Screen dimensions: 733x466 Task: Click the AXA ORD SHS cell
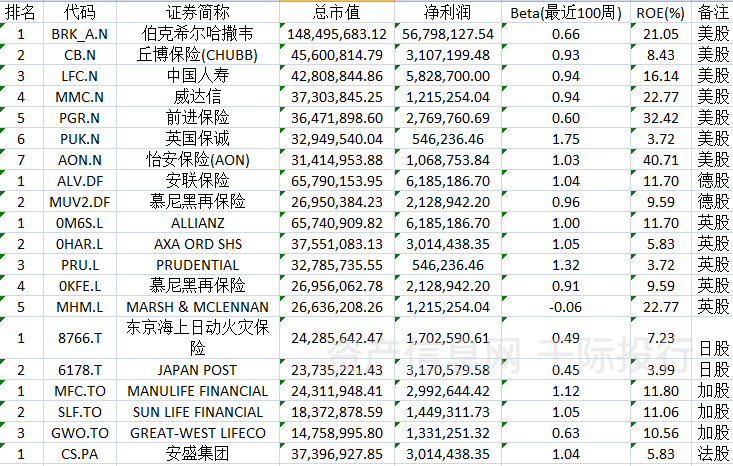point(198,244)
